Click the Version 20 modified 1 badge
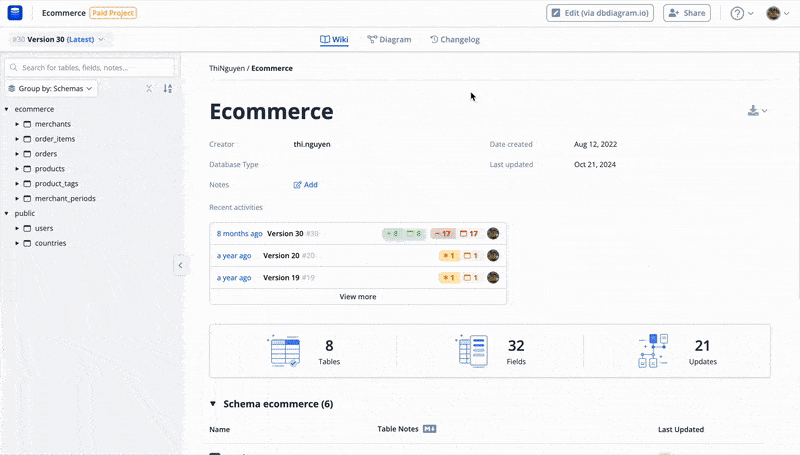The image size is (800, 455). click(x=449, y=256)
